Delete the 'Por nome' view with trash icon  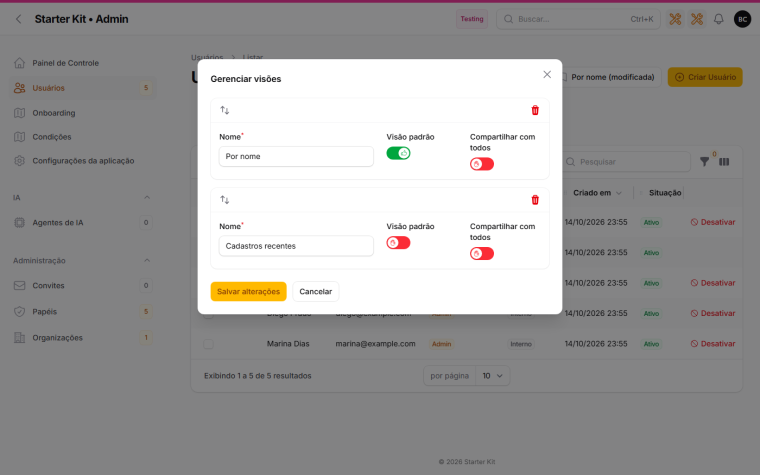tap(535, 110)
